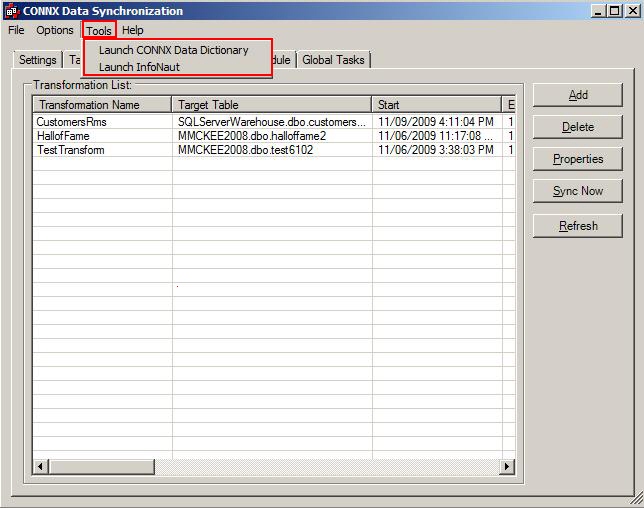Image resolution: width=644 pixels, height=508 pixels.
Task: Sort by Transformation Name column header
Action: pyautogui.click(x=102, y=105)
